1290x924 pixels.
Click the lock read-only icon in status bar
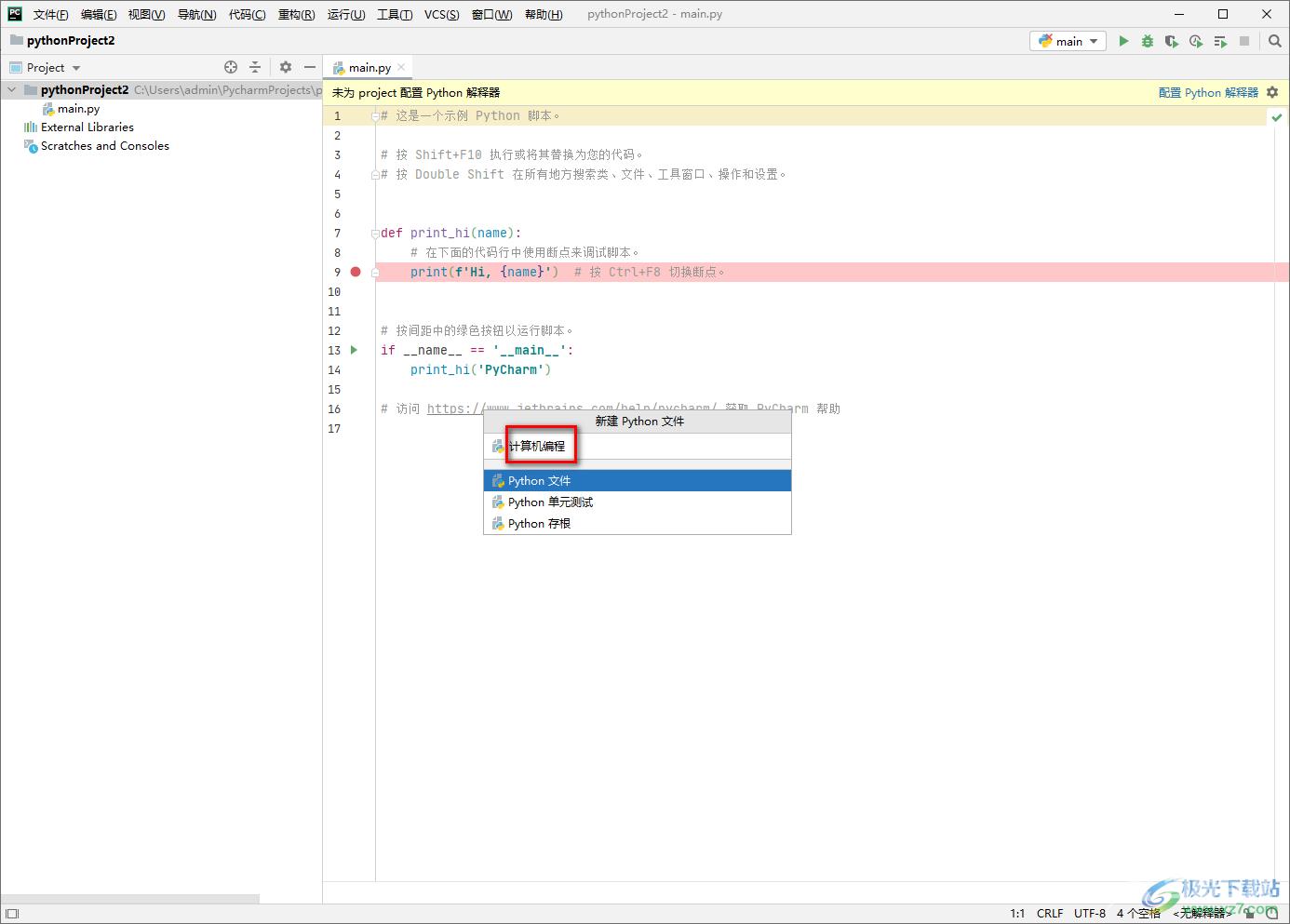[x=1249, y=914]
